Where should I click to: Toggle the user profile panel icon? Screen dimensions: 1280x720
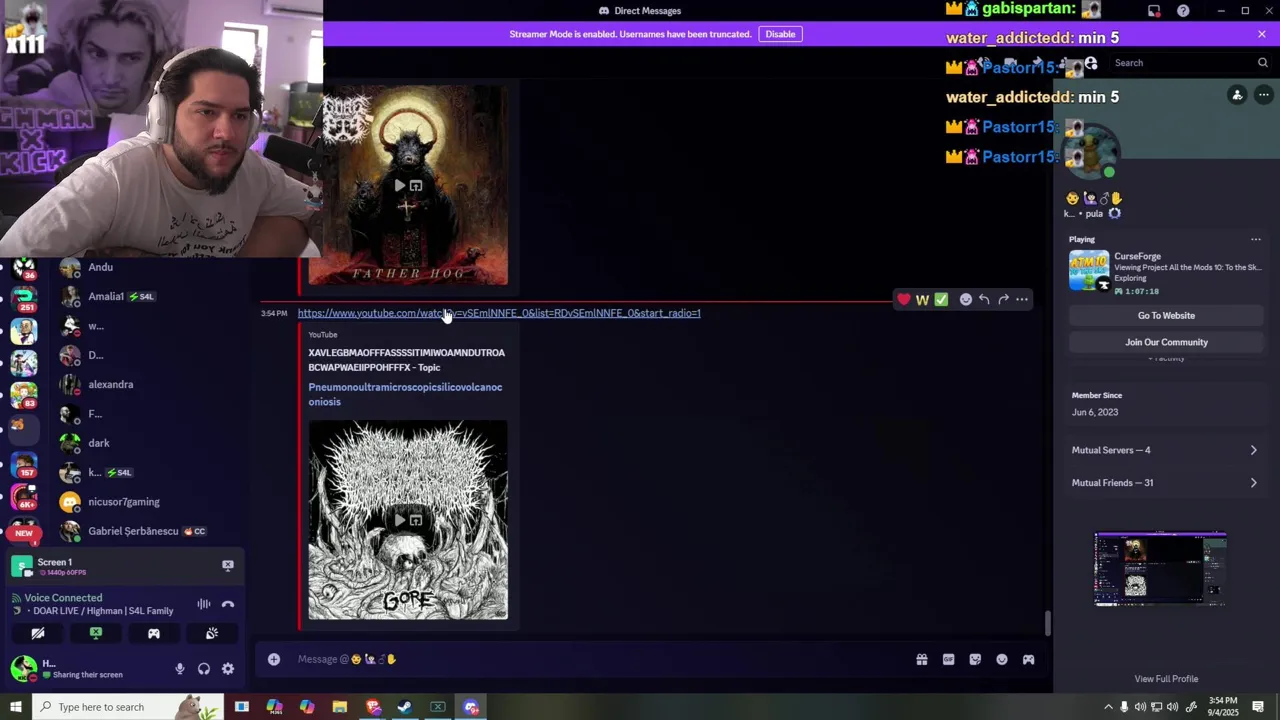click(1091, 63)
